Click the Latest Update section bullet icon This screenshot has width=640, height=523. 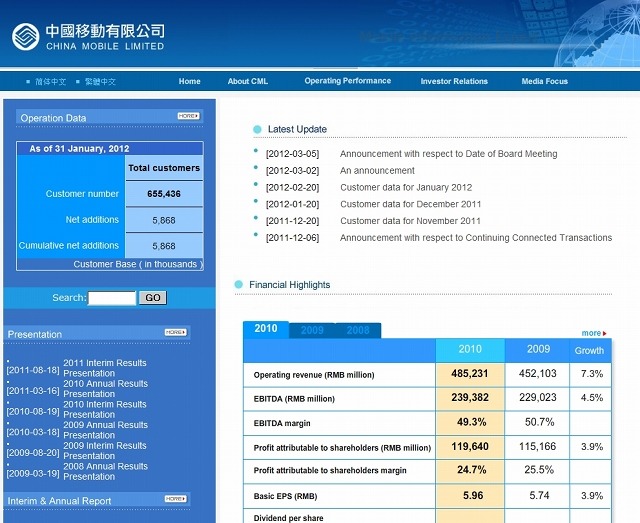[x=257, y=129]
